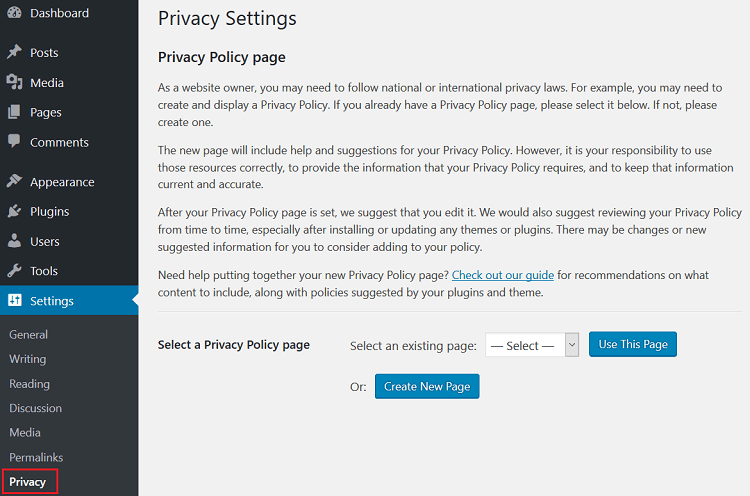Image resolution: width=750 pixels, height=496 pixels.
Task: Click the Appearance paintbrush icon
Action: (x=14, y=181)
